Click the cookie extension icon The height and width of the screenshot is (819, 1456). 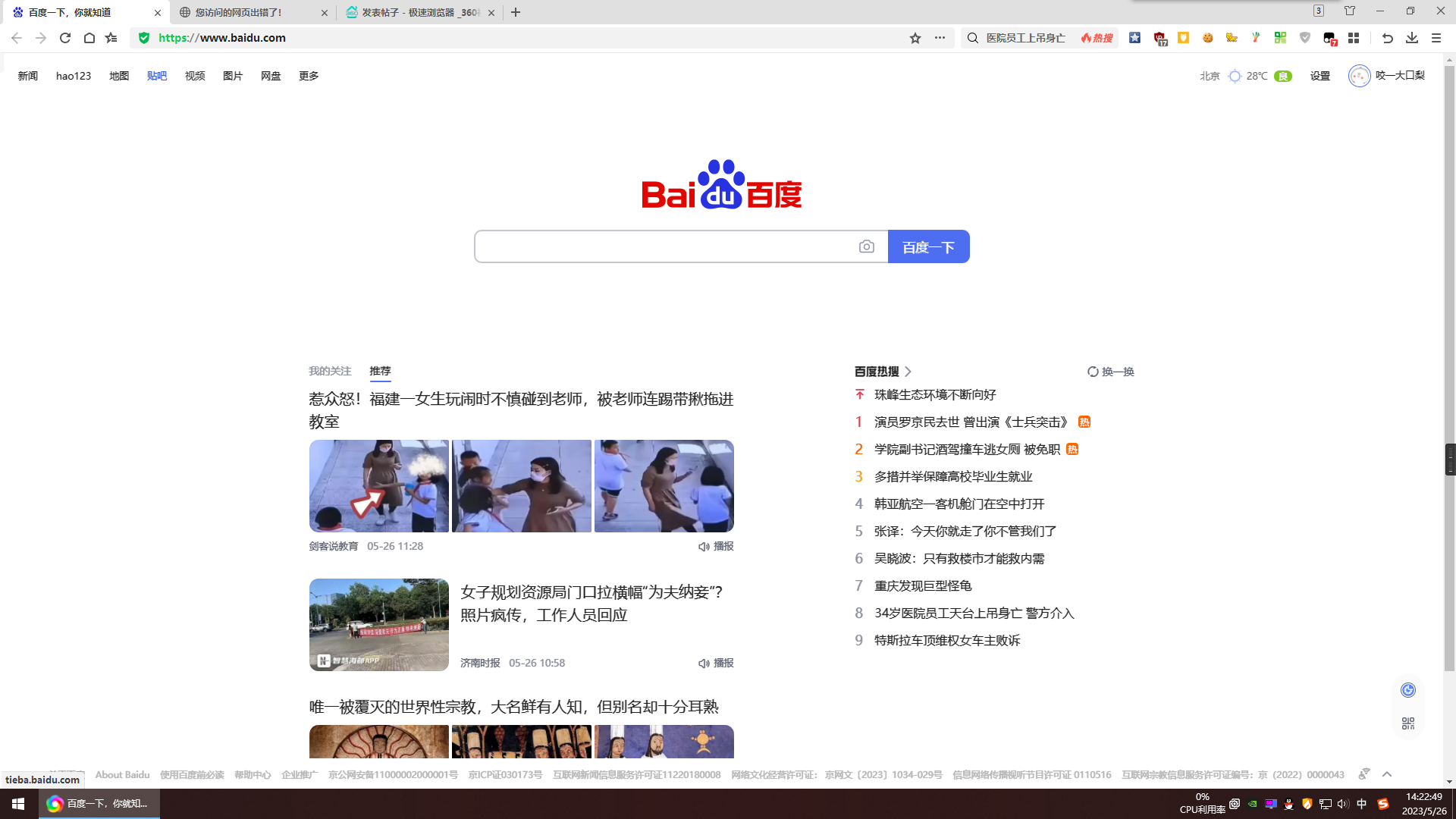(x=1207, y=38)
